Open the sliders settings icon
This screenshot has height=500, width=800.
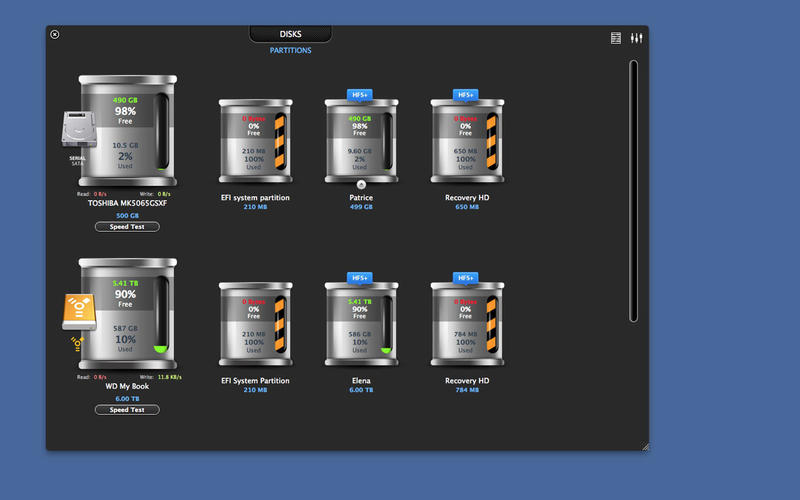[x=636, y=38]
